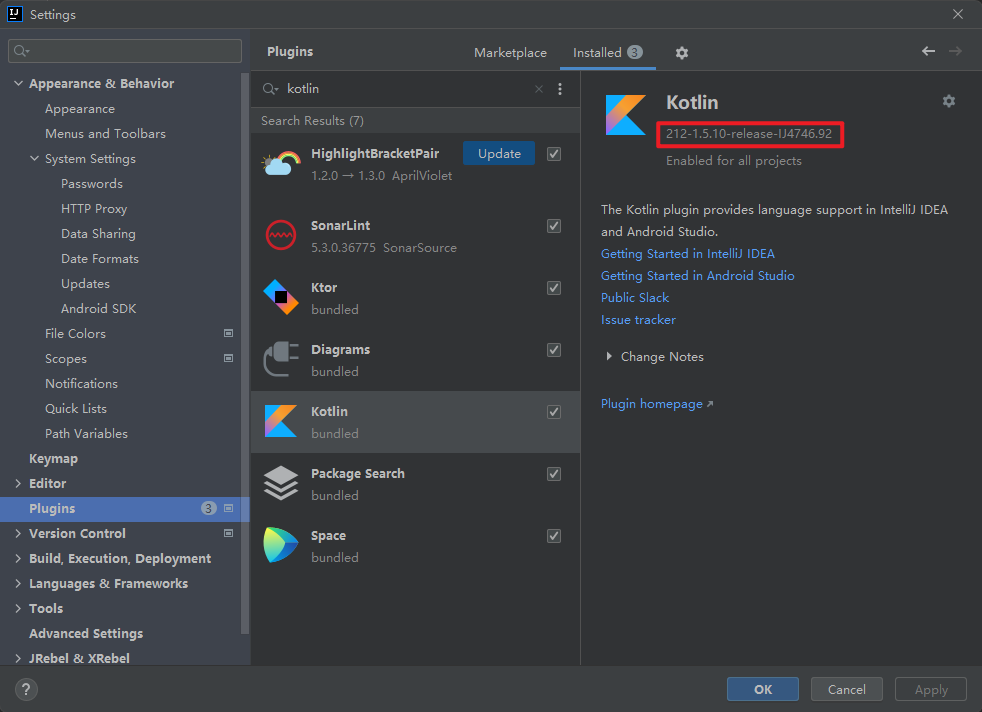Viewport: 982px width, 712px height.
Task: Expand Languages & Frameworks node
Action: (x=18, y=584)
